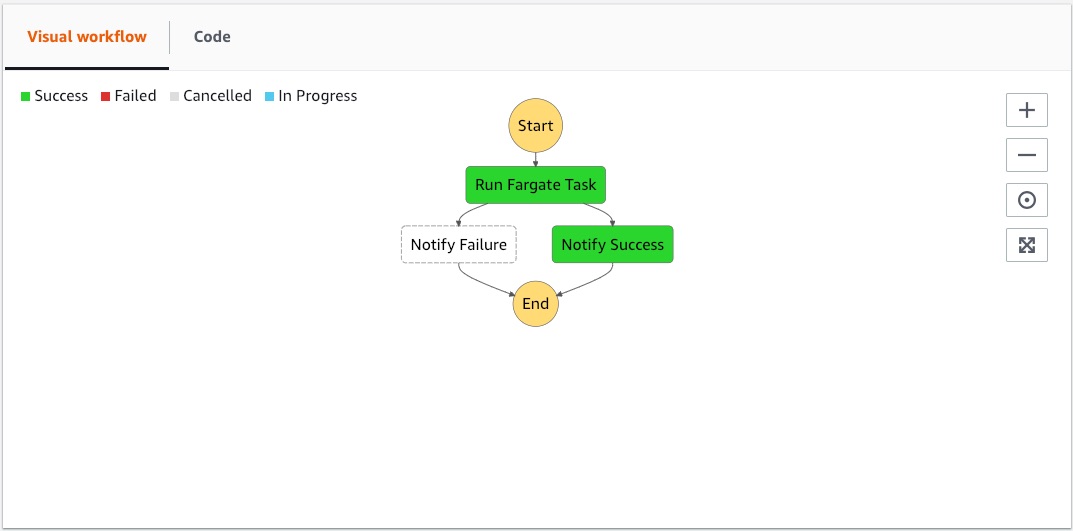Click the In Progress legend label text
1073x531 pixels.
point(318,96)
